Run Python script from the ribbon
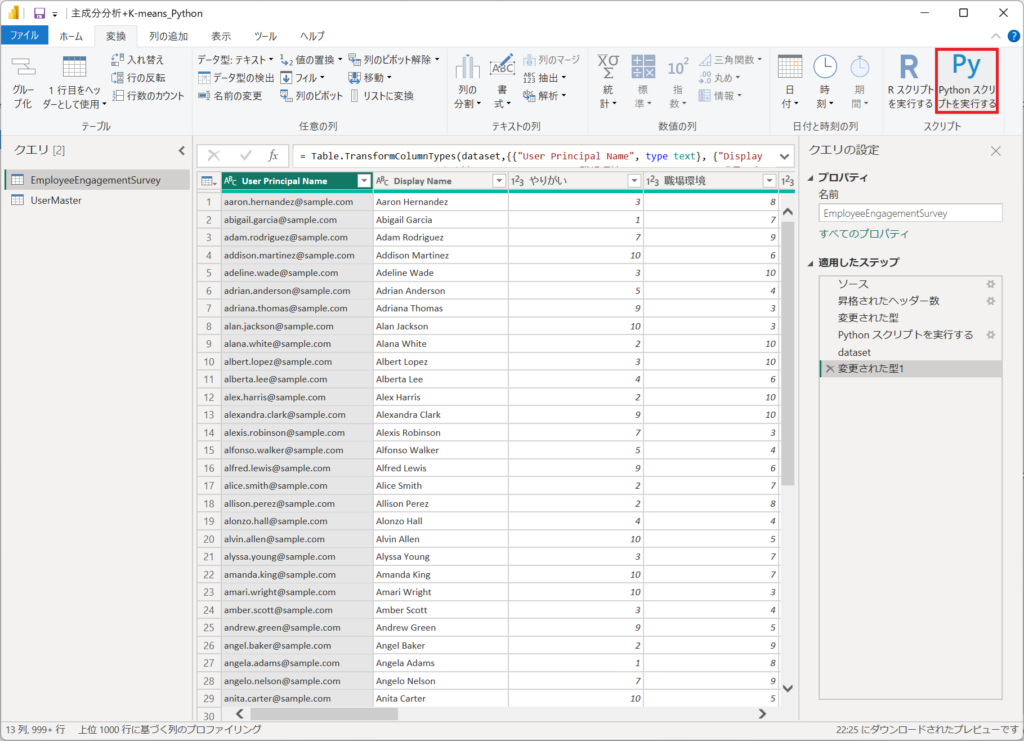Viewport: 1024px width, 741px height. 967,81
